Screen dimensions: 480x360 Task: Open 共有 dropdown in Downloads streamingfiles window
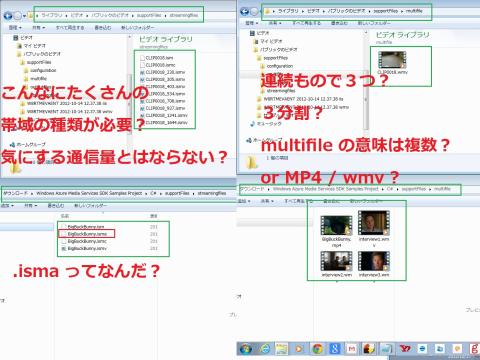click(30, 206)
